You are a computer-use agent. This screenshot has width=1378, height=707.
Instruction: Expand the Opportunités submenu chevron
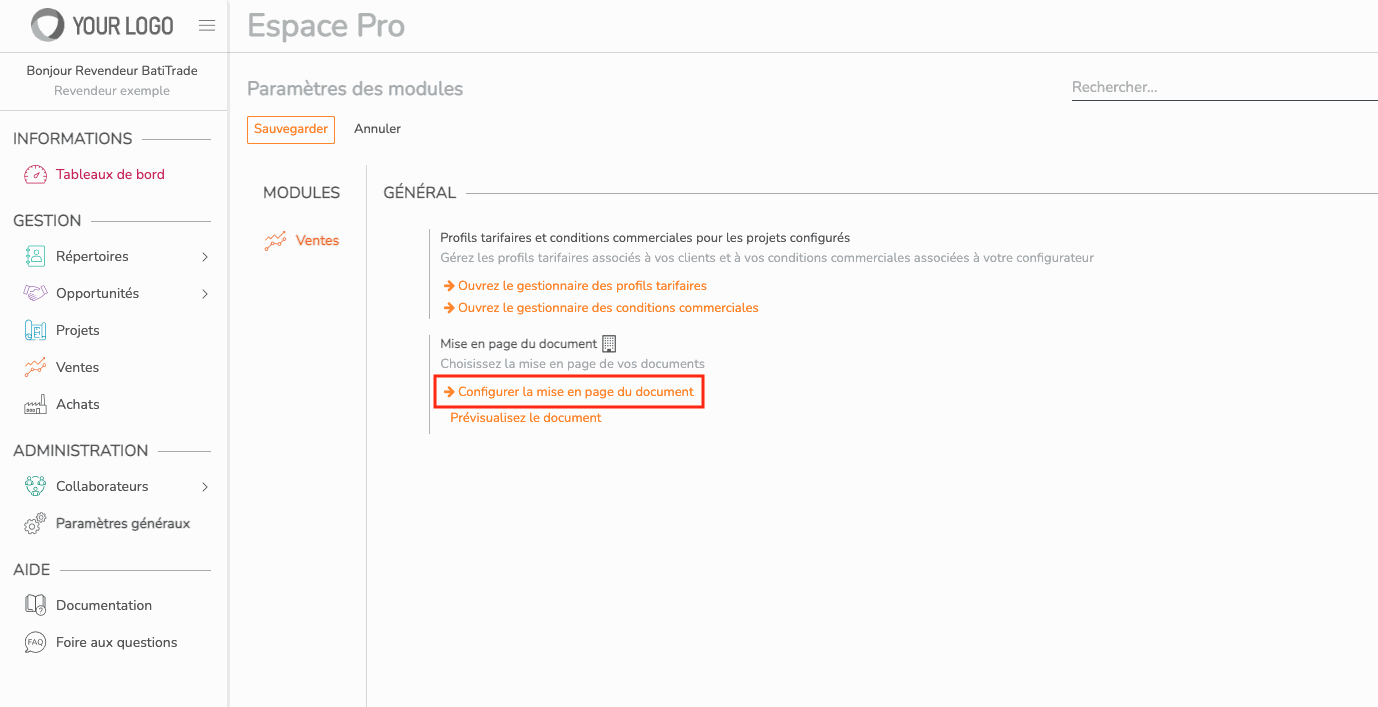205,294
